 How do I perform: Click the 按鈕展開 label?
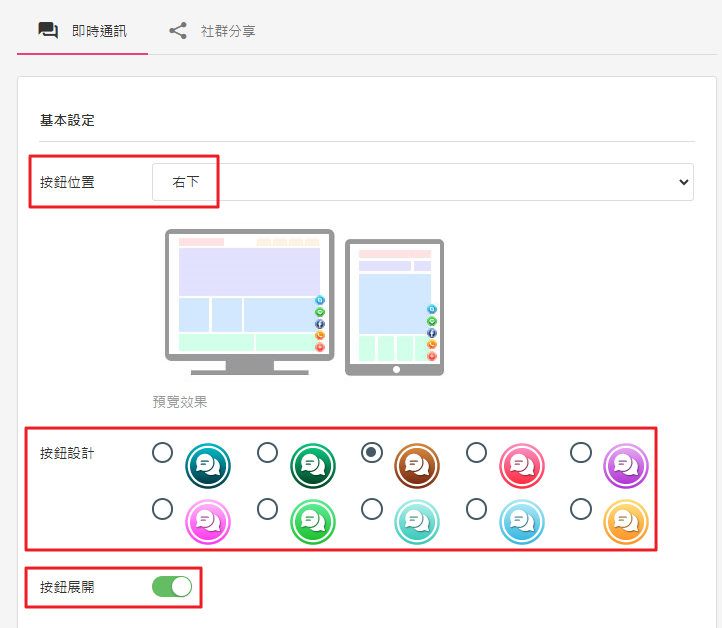(67, 587)
